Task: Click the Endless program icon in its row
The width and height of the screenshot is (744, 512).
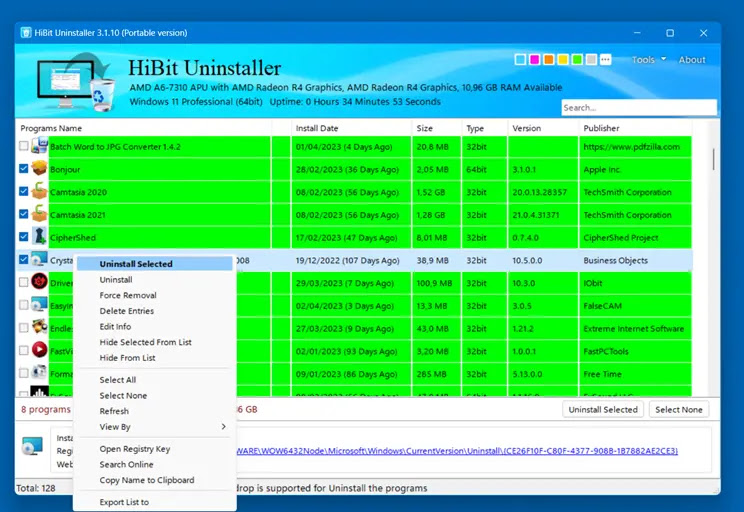Action: click(x=39, y=327)
